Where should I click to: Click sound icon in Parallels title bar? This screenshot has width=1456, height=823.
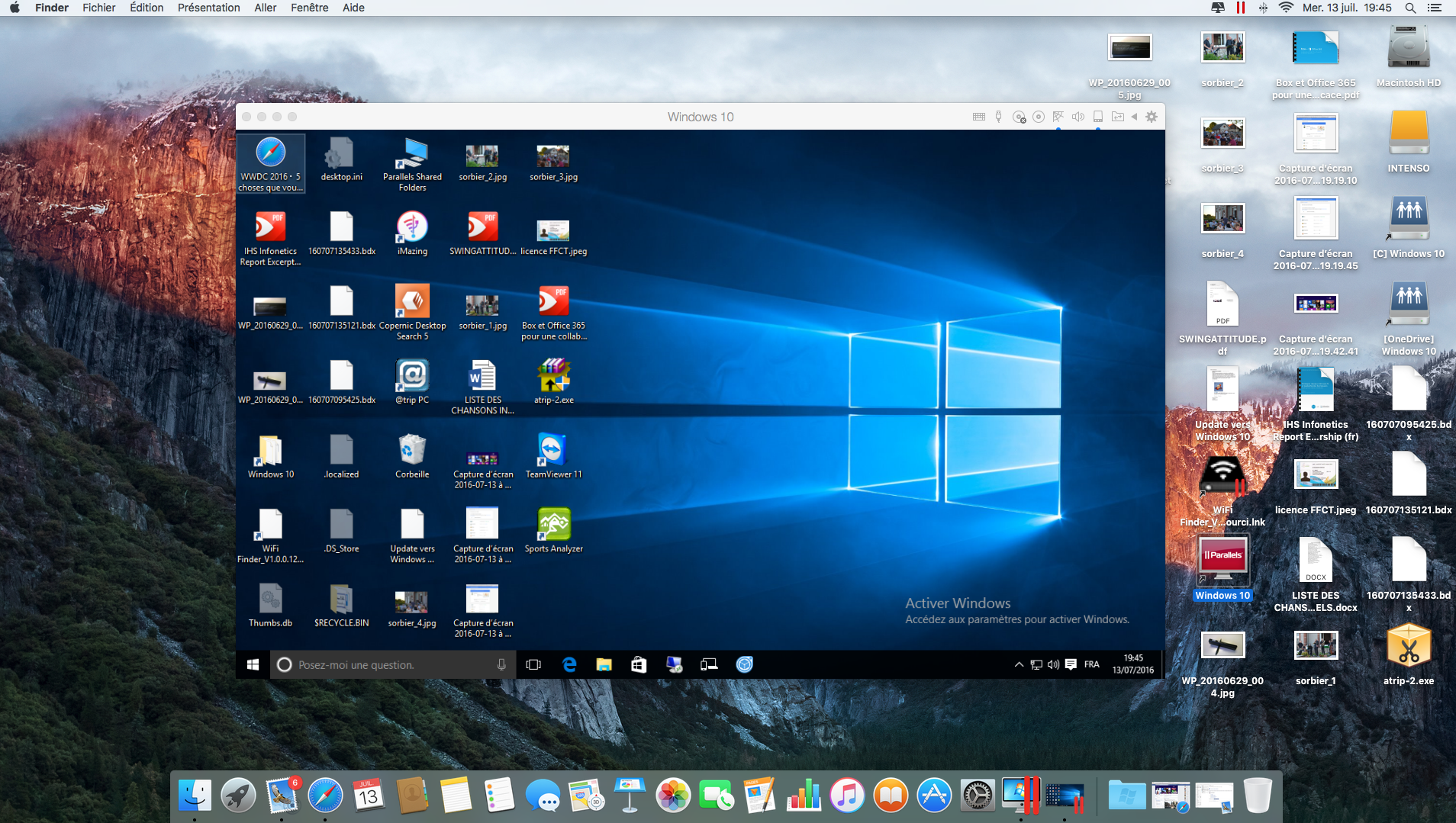[x=1078, y=117]
